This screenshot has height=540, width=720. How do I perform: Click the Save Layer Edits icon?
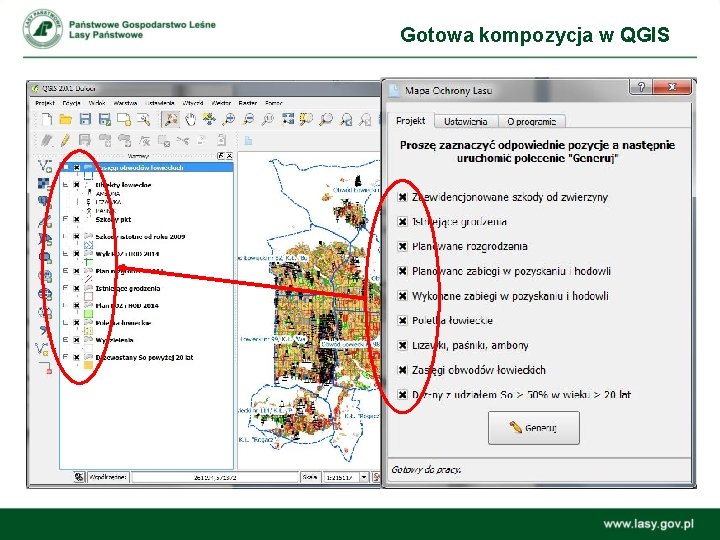pos(85,140)
